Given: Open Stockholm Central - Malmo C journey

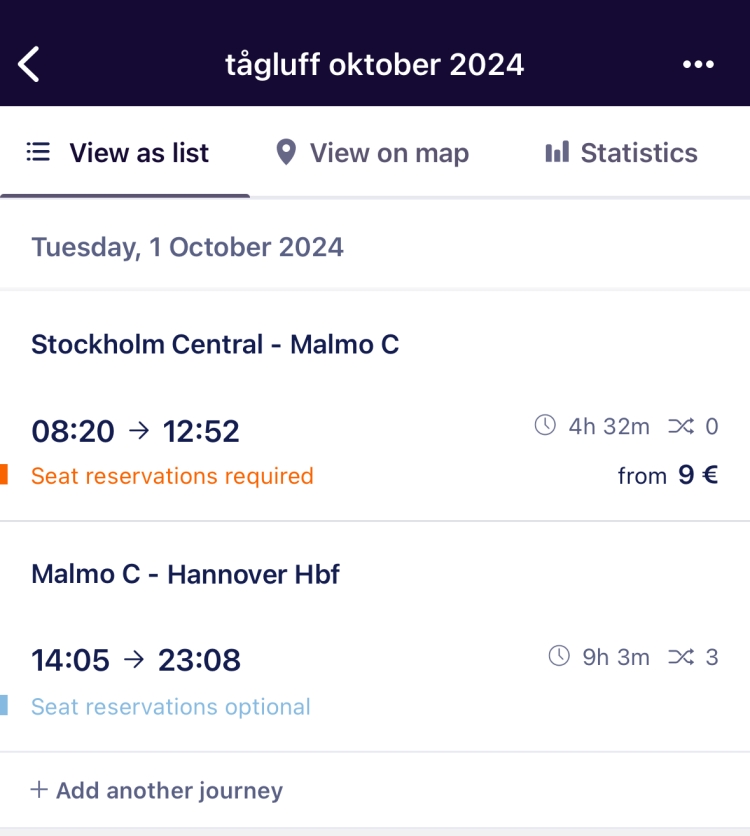Looking at the screenshot, I should tap(215, 344).
